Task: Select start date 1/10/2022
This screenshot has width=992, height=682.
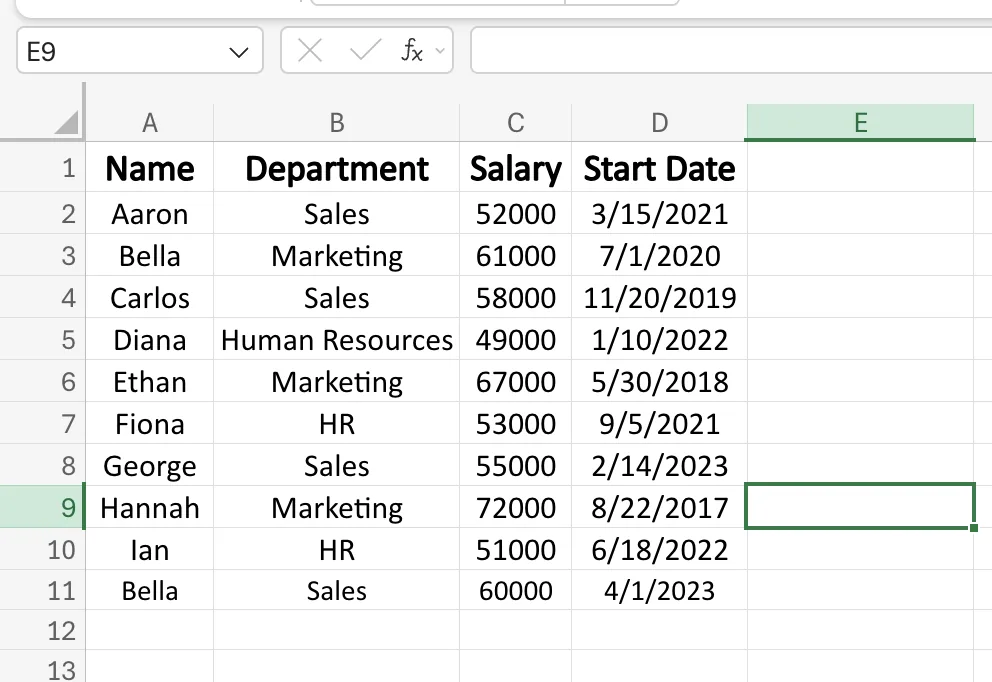Action: coord(659,340)
